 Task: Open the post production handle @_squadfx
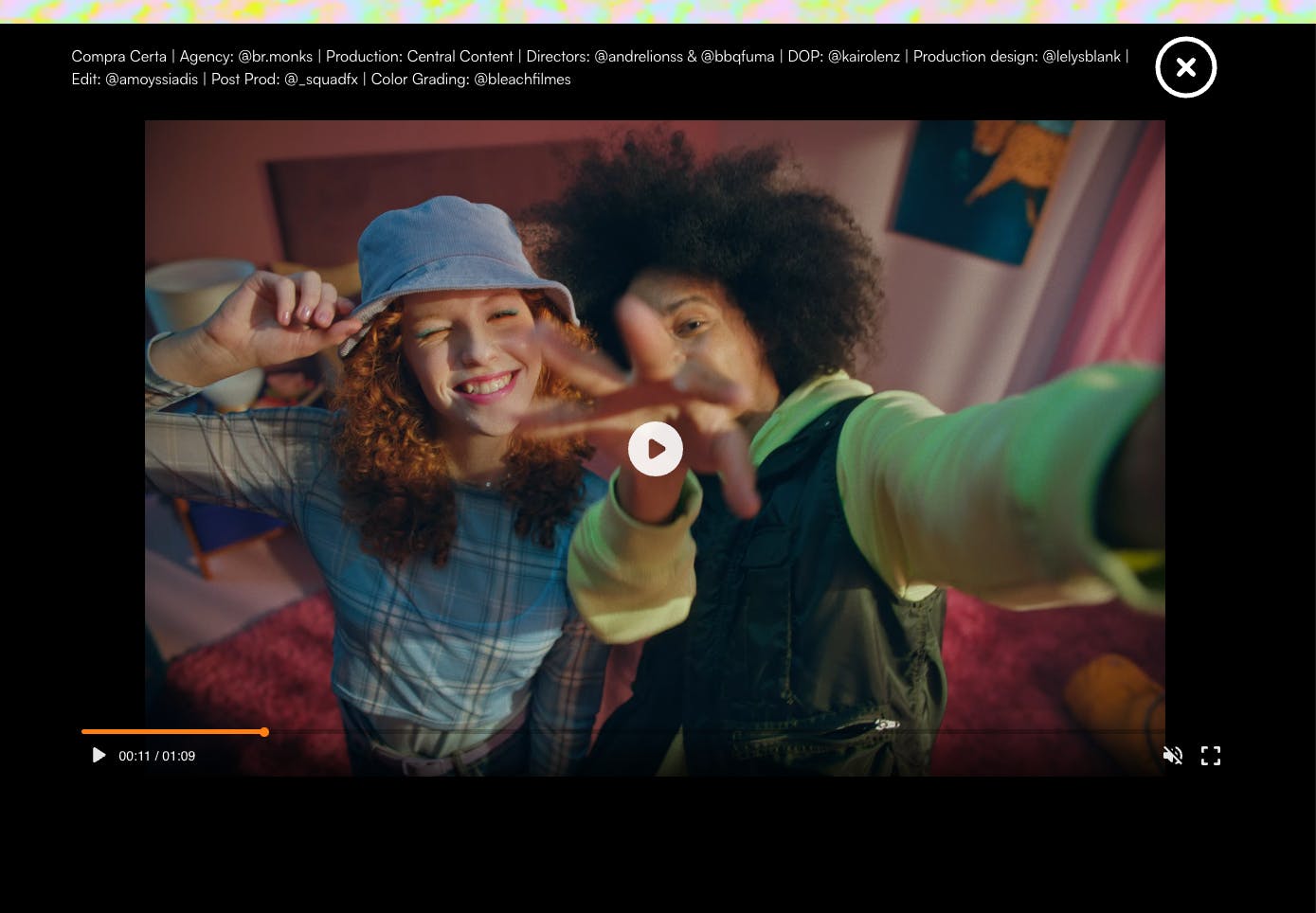click(320, 80)
